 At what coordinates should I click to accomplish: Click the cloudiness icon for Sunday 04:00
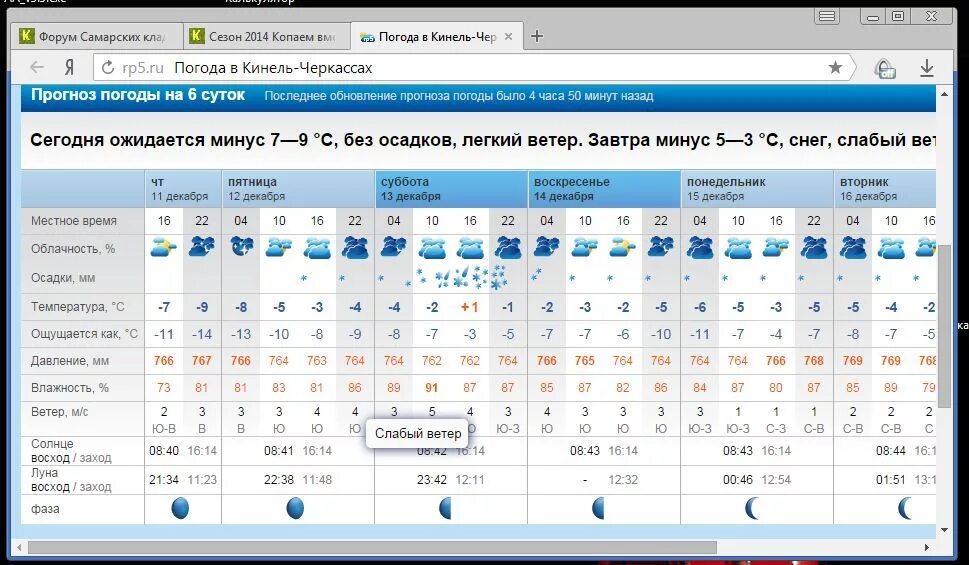point(546,247)
